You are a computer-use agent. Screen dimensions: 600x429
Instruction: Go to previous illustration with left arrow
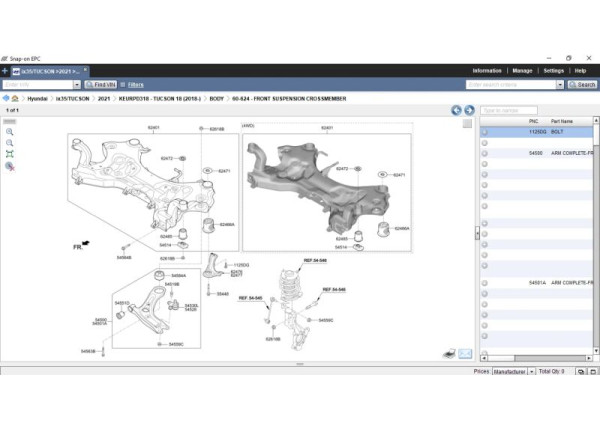(457, 110)
